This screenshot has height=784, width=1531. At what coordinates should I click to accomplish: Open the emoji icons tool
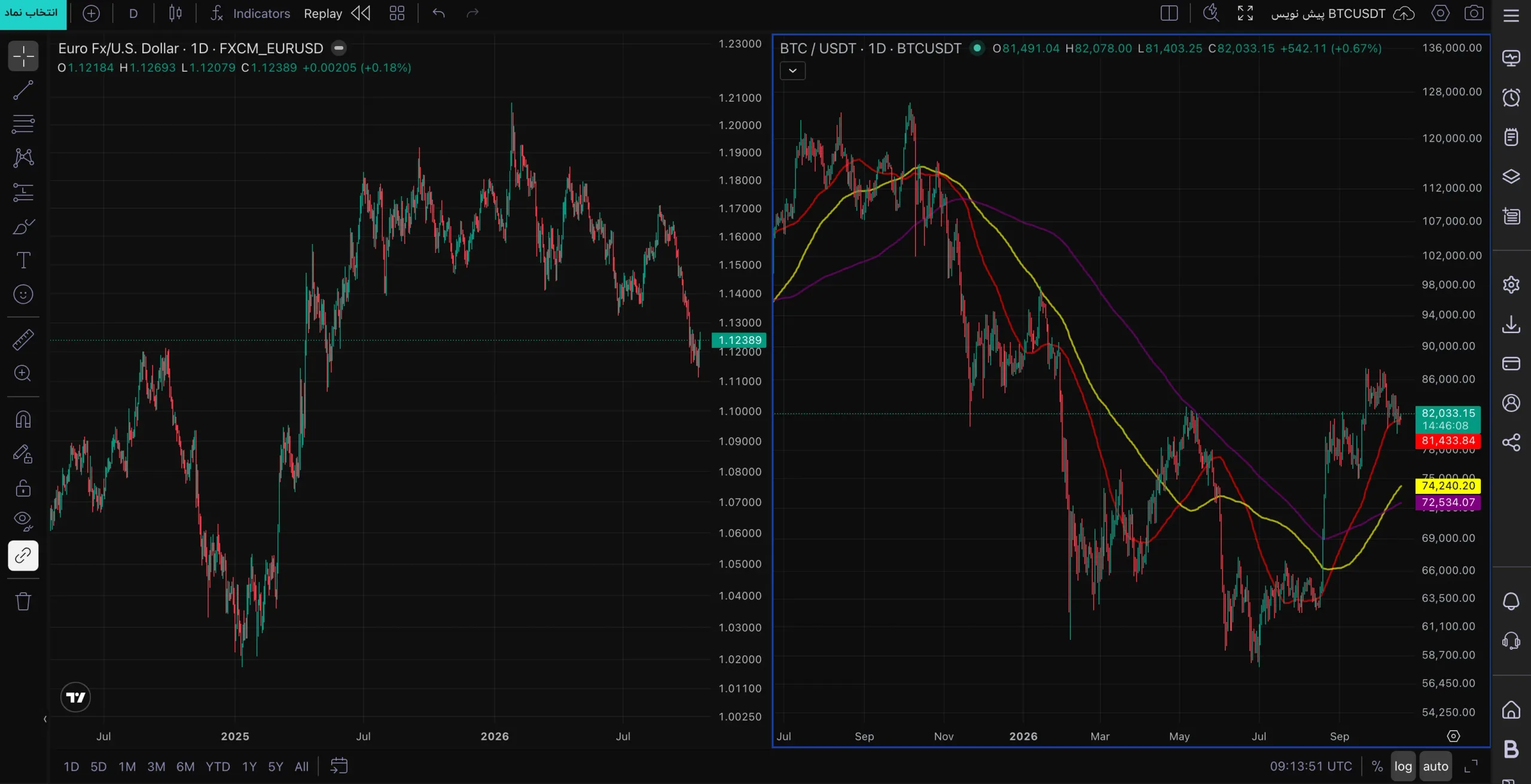(23, 294)
